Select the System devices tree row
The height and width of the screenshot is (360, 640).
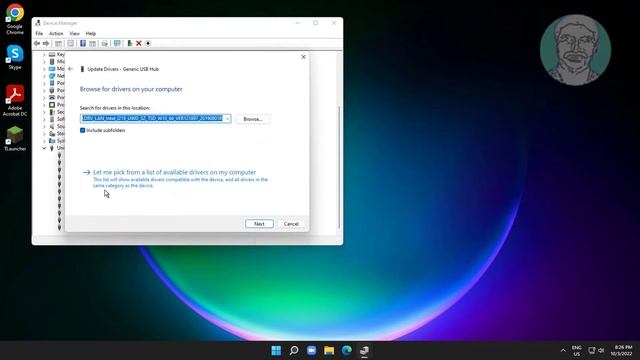(57, 141)
